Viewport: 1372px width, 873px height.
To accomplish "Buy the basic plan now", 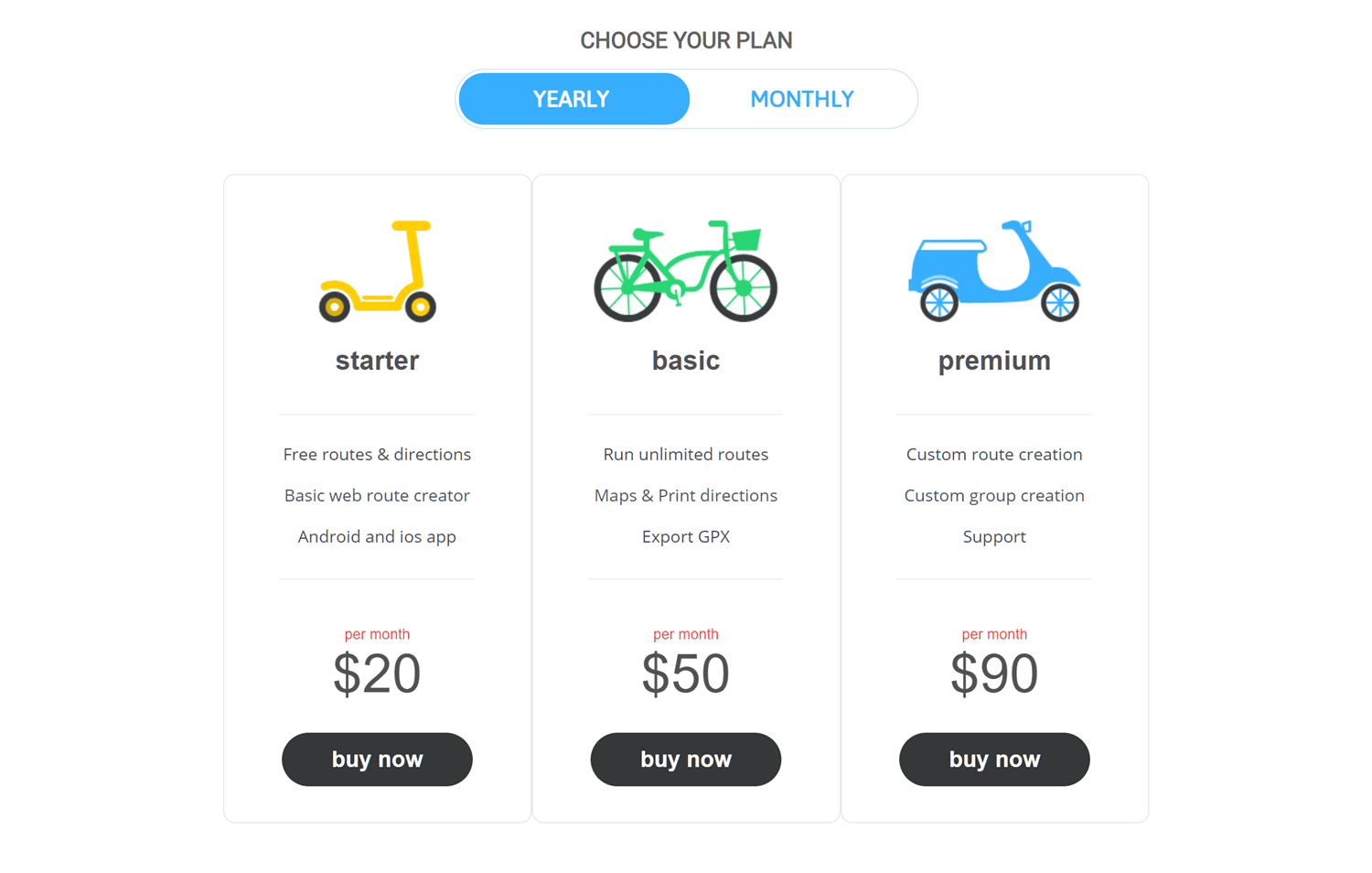I will tap(686, 759).
